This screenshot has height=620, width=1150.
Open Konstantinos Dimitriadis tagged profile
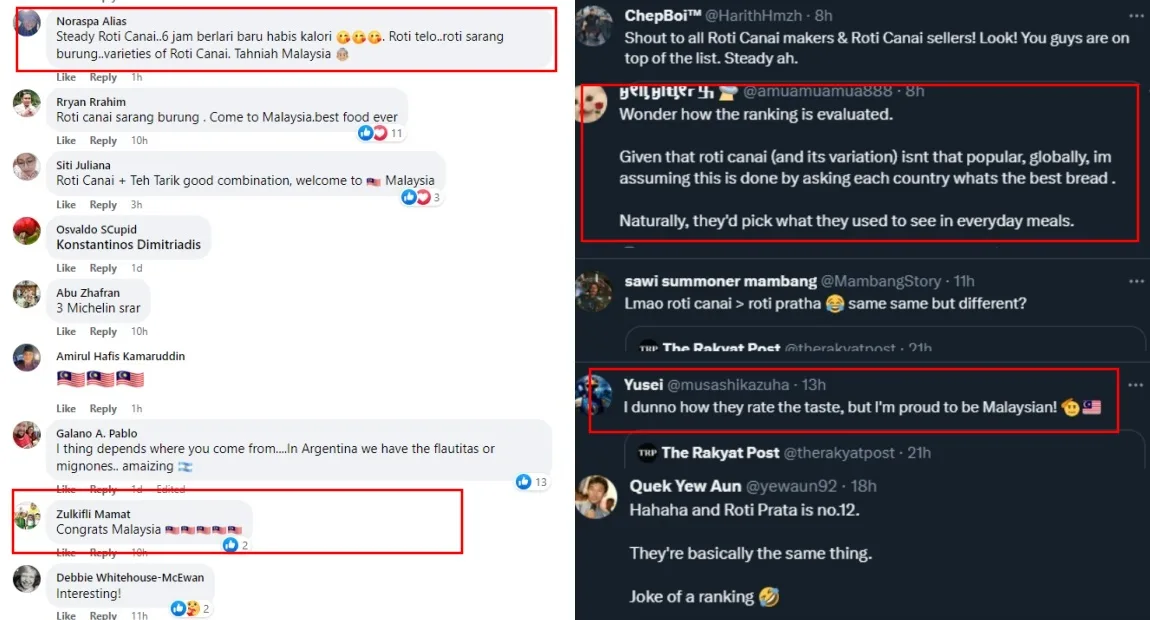pos(128,245)
